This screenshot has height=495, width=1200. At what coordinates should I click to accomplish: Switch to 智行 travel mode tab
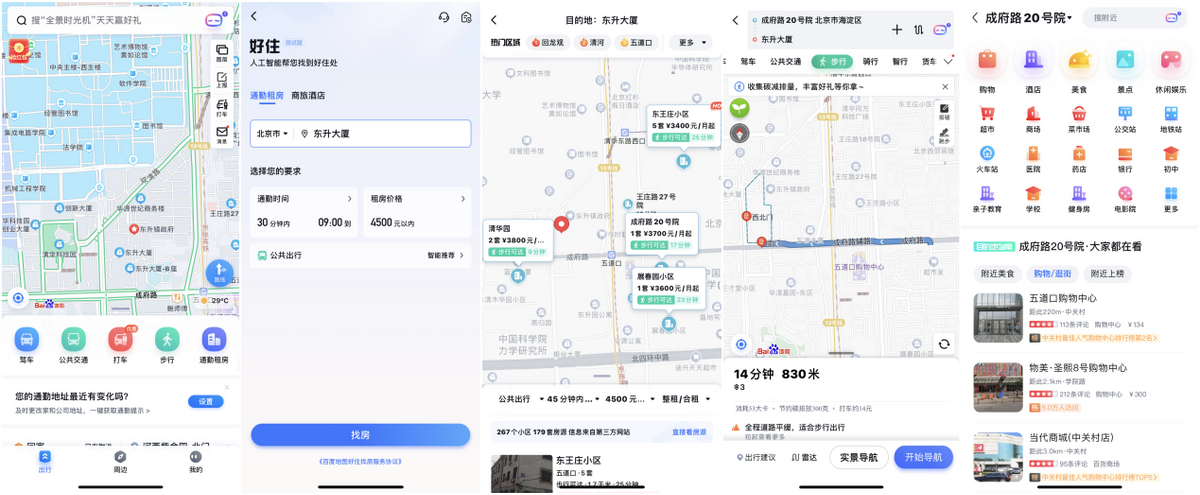900,61
